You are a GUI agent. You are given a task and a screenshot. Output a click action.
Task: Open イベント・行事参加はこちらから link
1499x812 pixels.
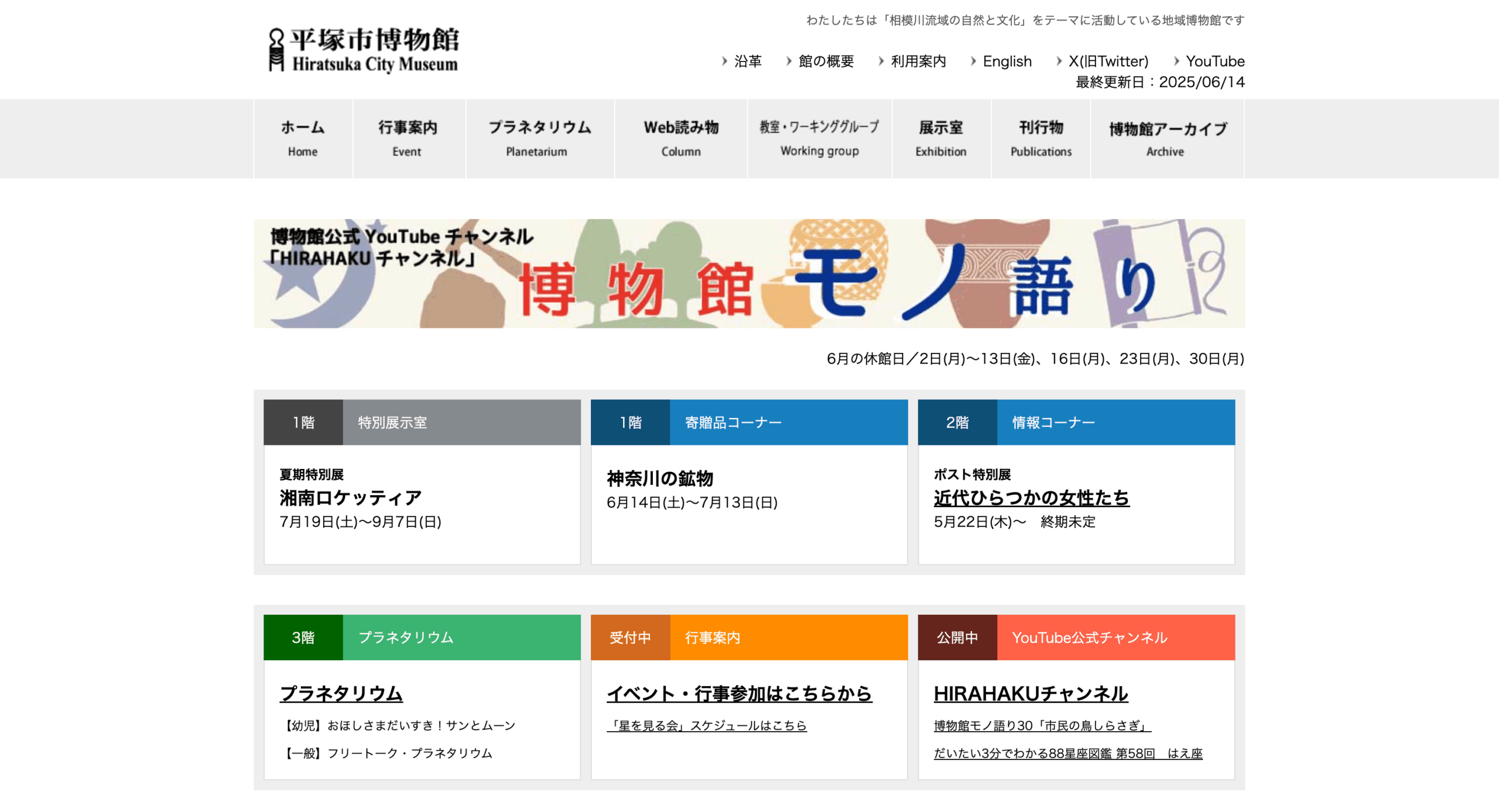(x=739, y=693)
